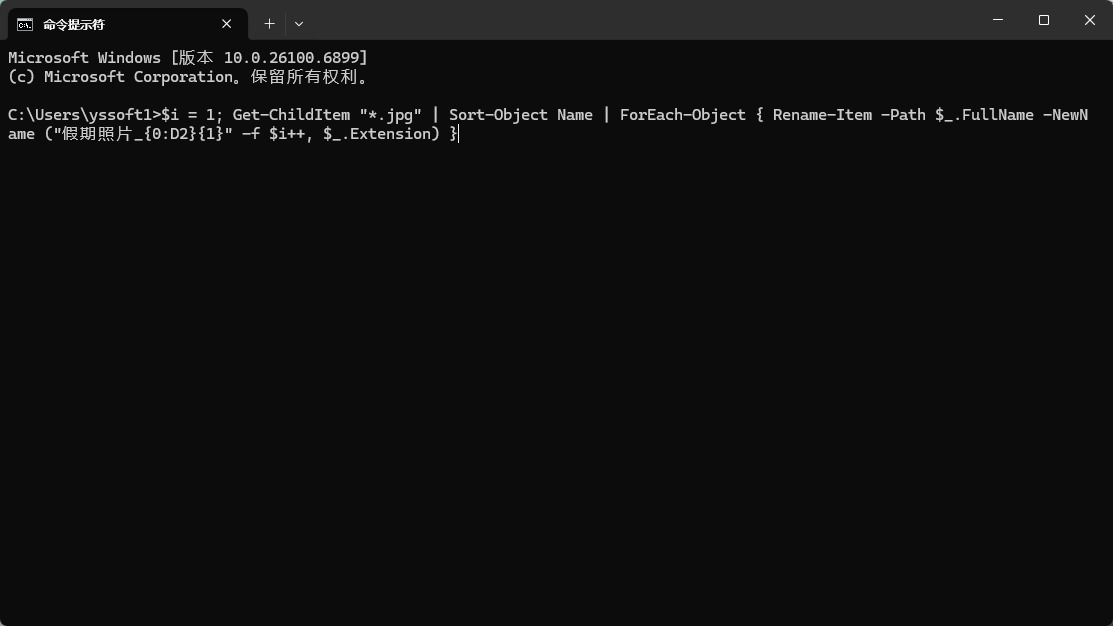Click the Rename-Item command word
The width and height of the screenshot is (1113, 626).
[822, 115]
